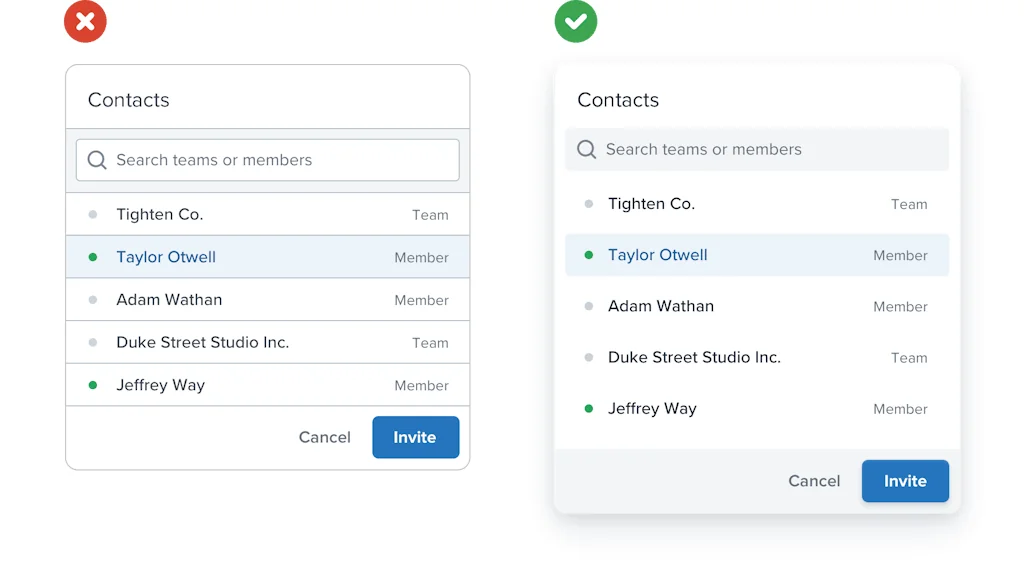Select Jeffrey Way in the right contact list
This screenshot has width=1024, height=576.
click(652, 408)
